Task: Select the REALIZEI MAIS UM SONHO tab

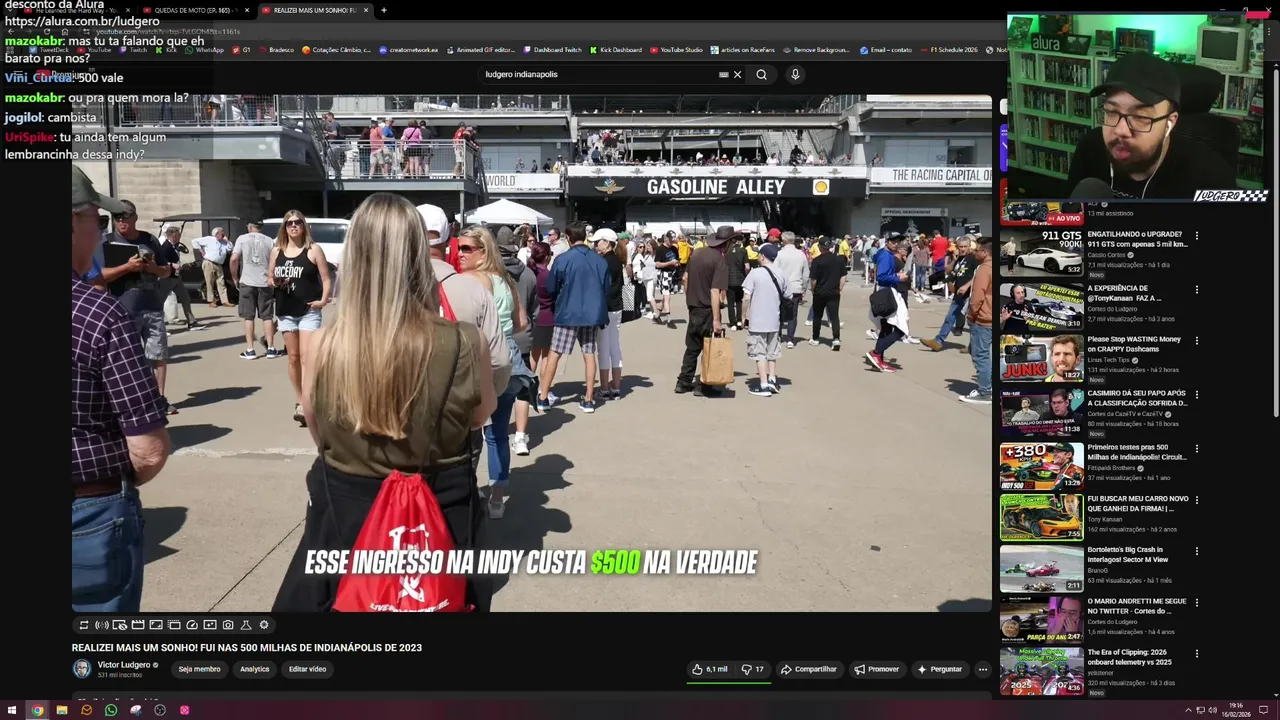Action: [315, 10]
